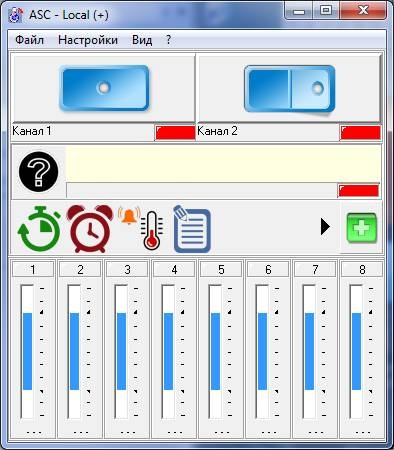The image size is (394, 450).
Task: Open the blue notepad log icon
Action: pos(192,229)
